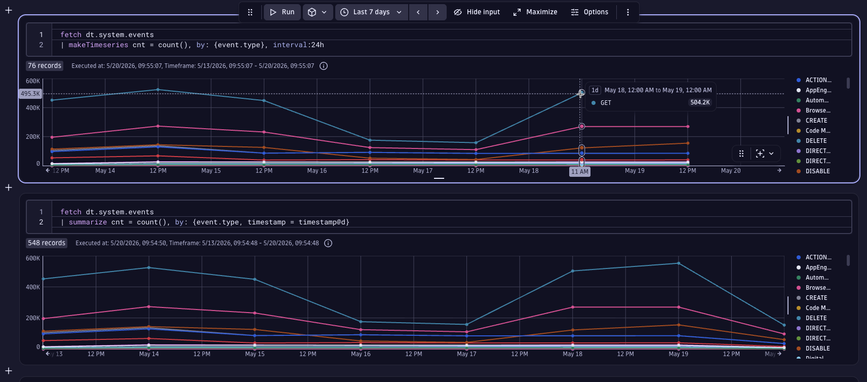Click the 1d interval tag in tooltip
The image size is (867, 382).
(595, 90)
